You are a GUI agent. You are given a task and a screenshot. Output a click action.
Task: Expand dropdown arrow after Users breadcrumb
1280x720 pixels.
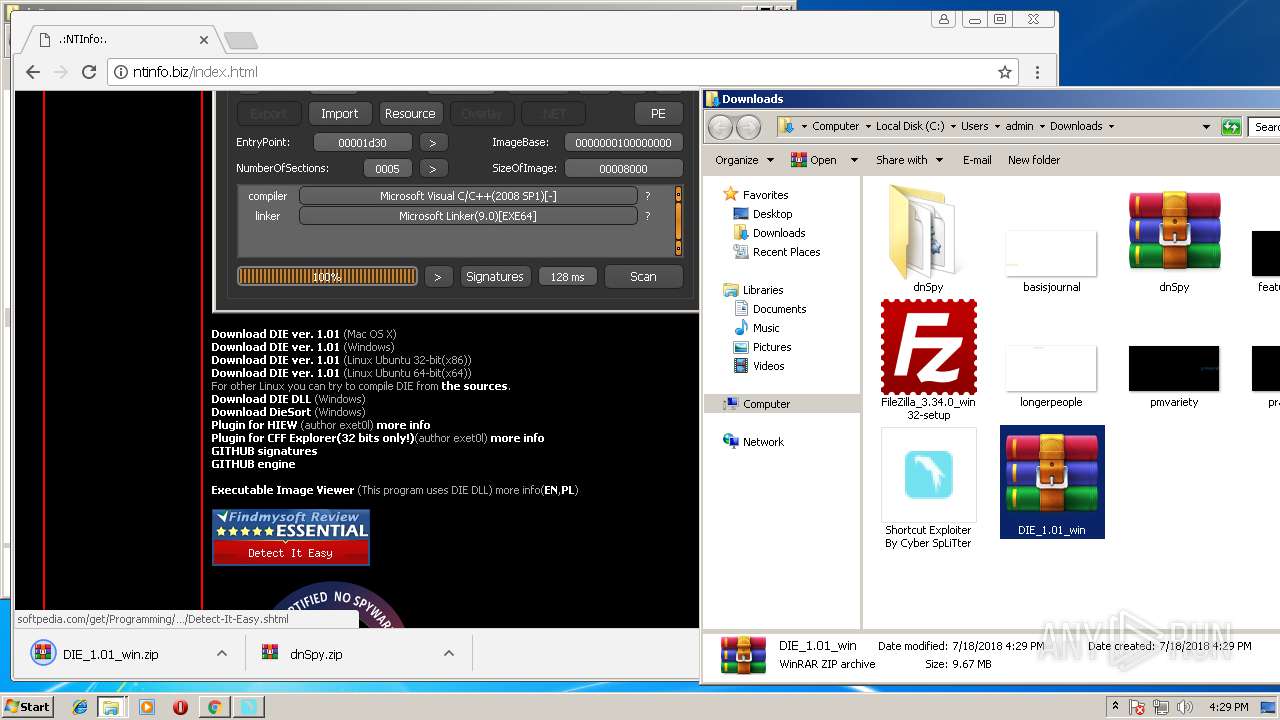(x=996, y=127)
